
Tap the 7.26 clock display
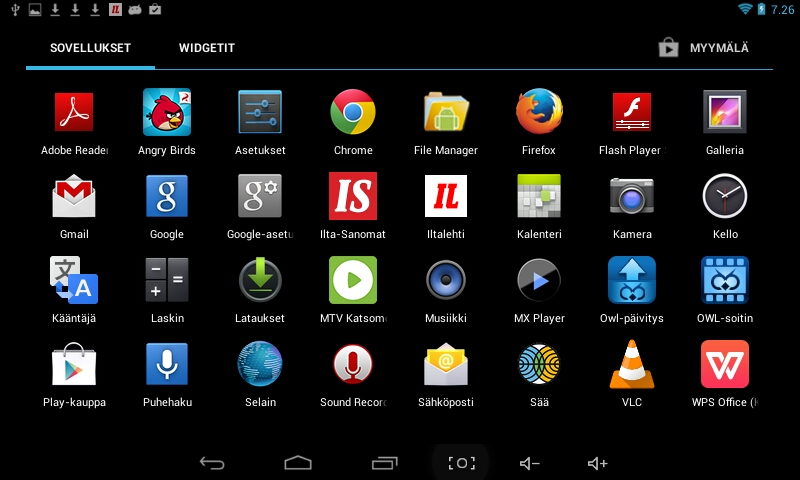[x=782, y=10]
